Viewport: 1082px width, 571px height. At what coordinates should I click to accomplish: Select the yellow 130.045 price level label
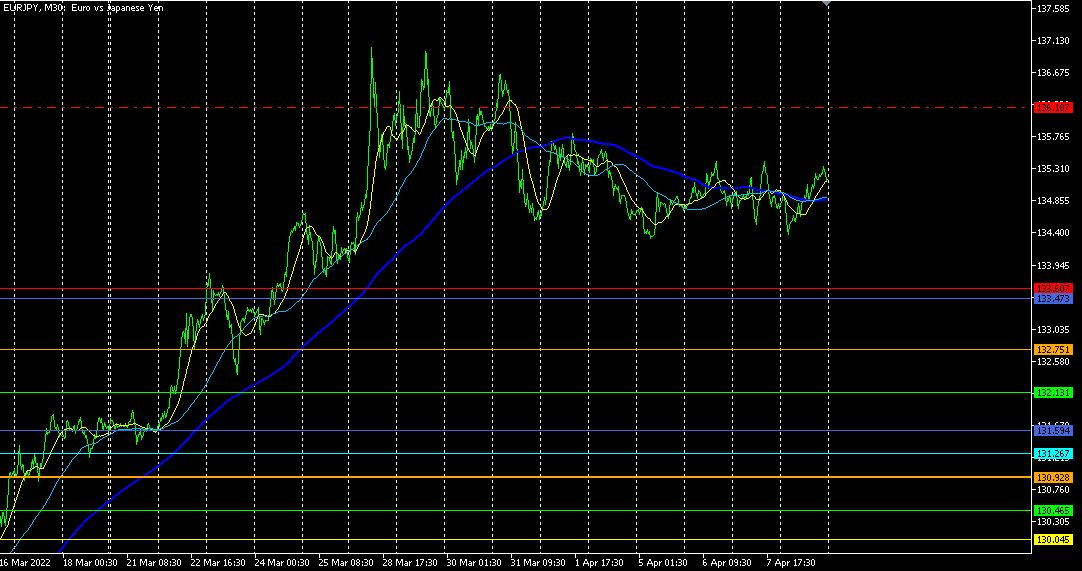pos(1053,540)
